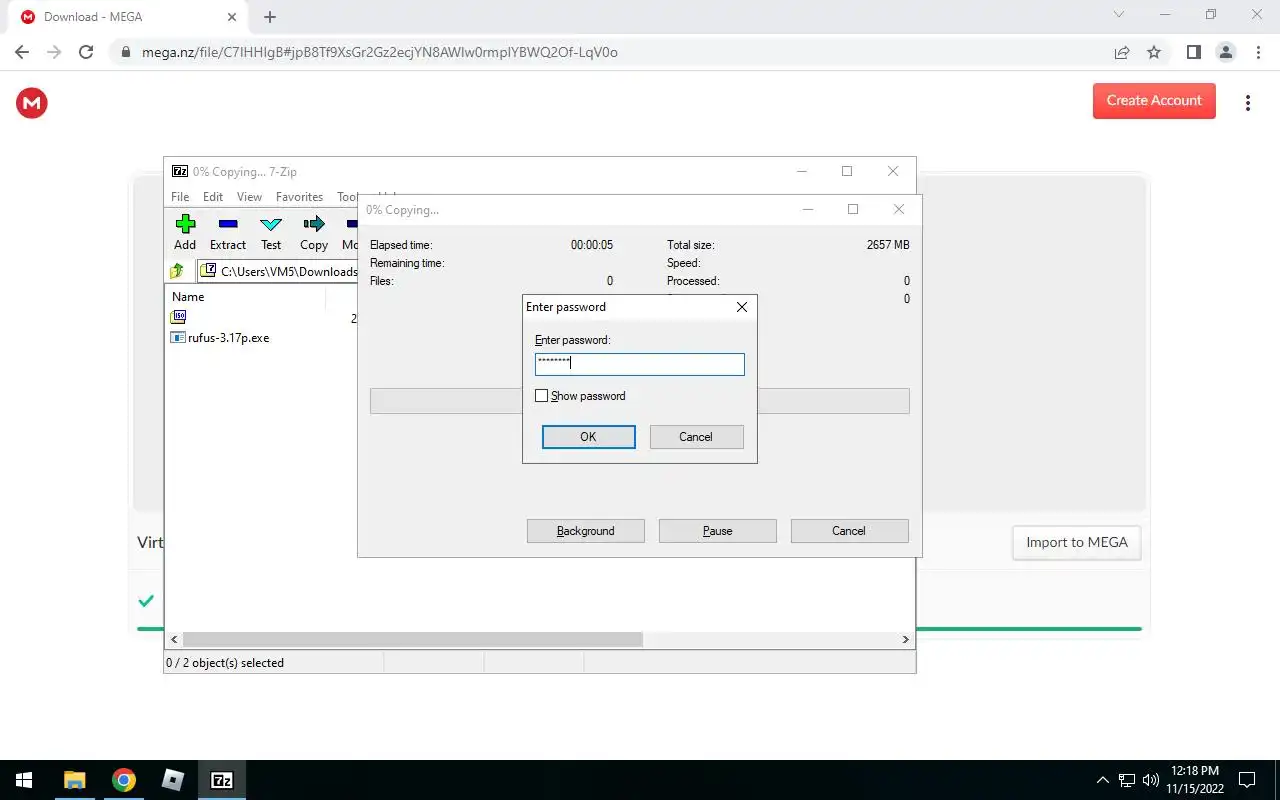Pause the copying operation
The height and width of the screenshot is (800, 1280).
718,531
